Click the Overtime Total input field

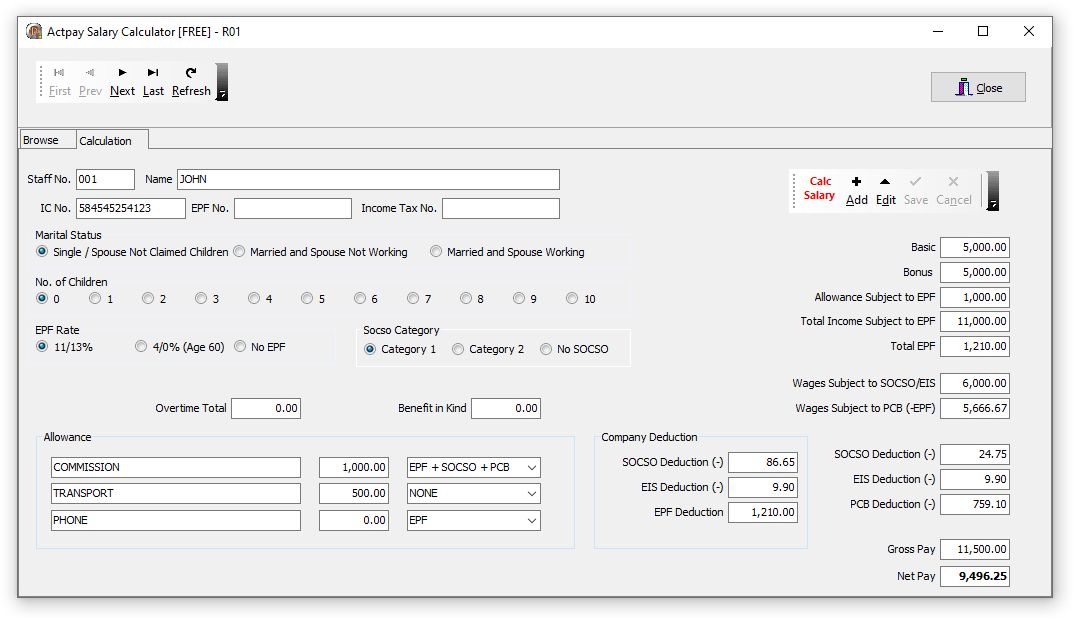tap(266, 408)
